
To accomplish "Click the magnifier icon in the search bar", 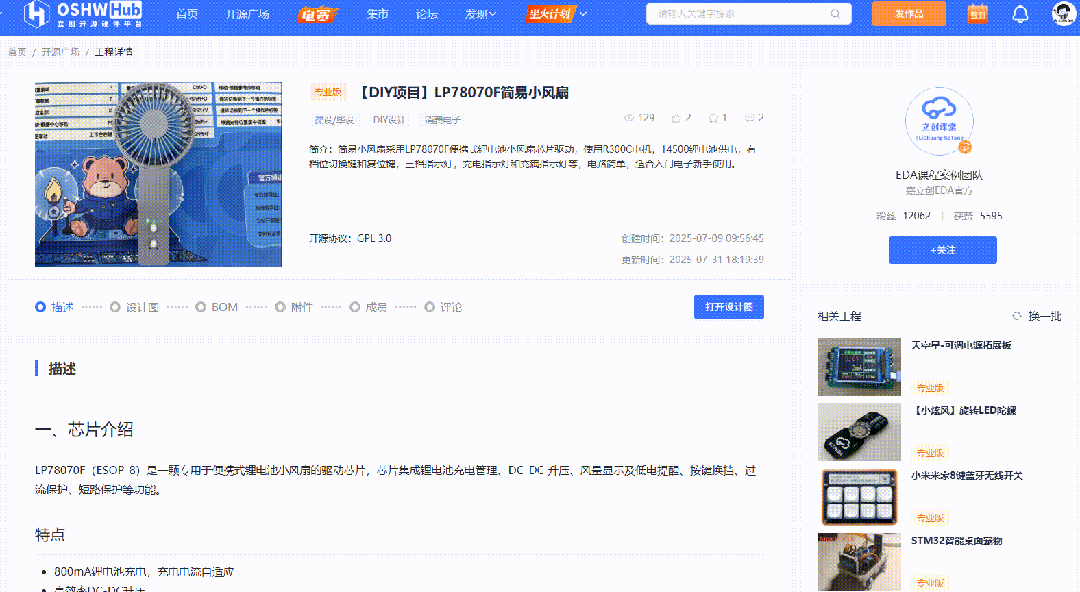I will pos(834,13).
